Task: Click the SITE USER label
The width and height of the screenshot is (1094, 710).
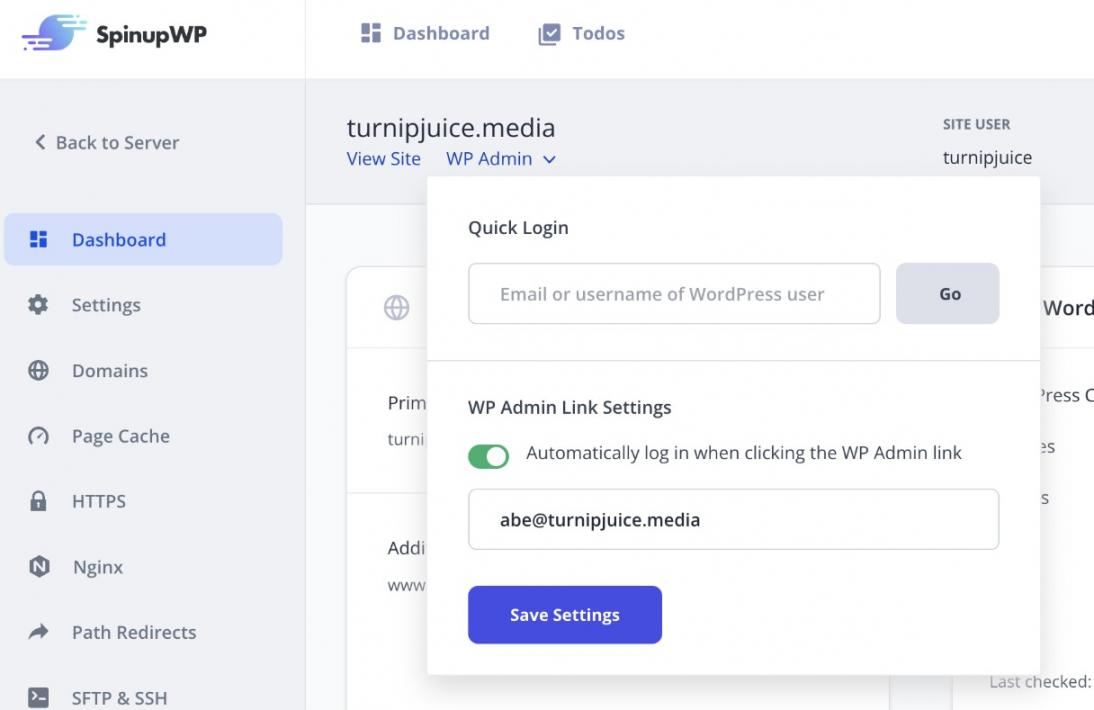Action: (976, 124)
